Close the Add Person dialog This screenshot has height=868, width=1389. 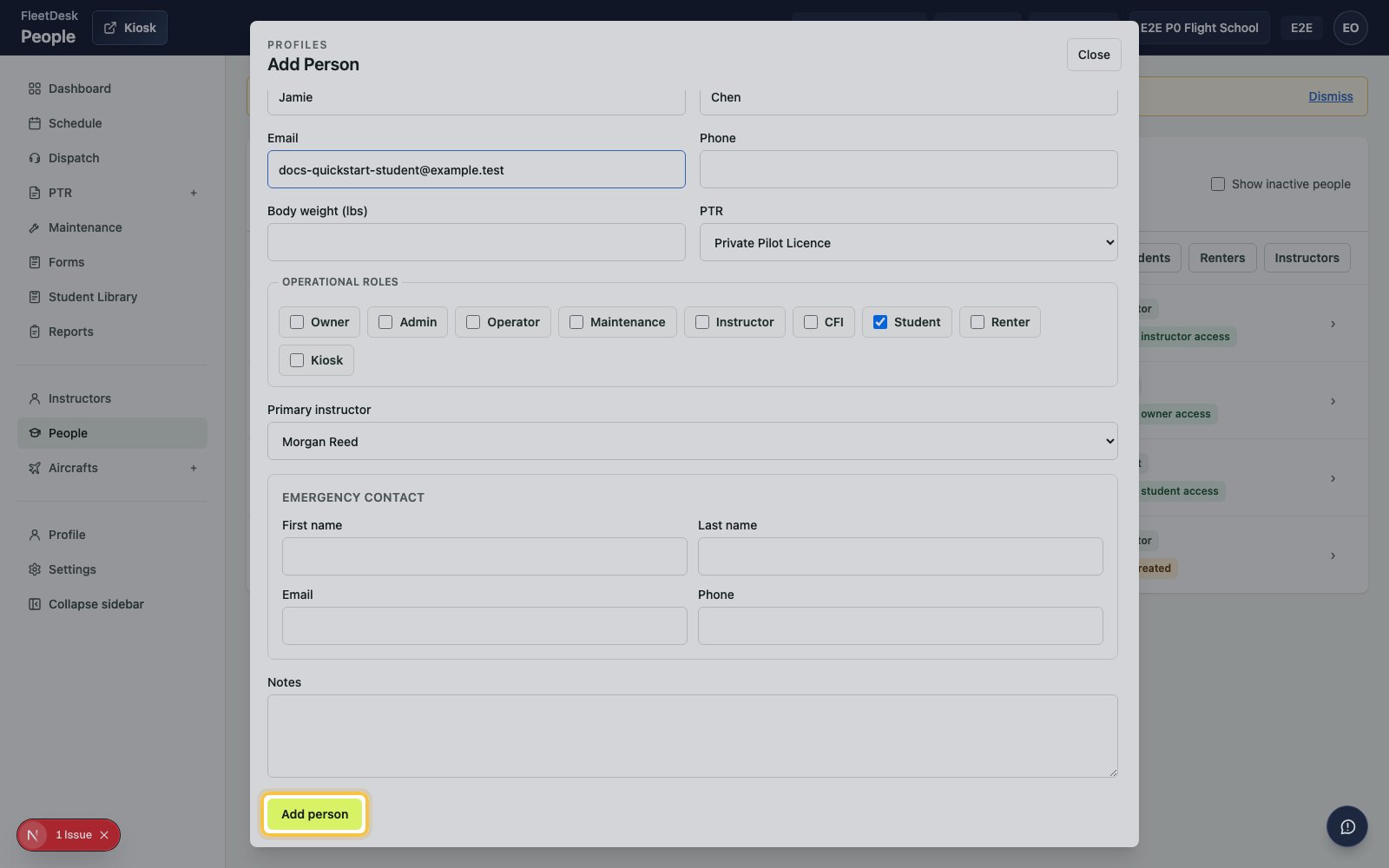pyautogui.click(x=1094, y=55)
